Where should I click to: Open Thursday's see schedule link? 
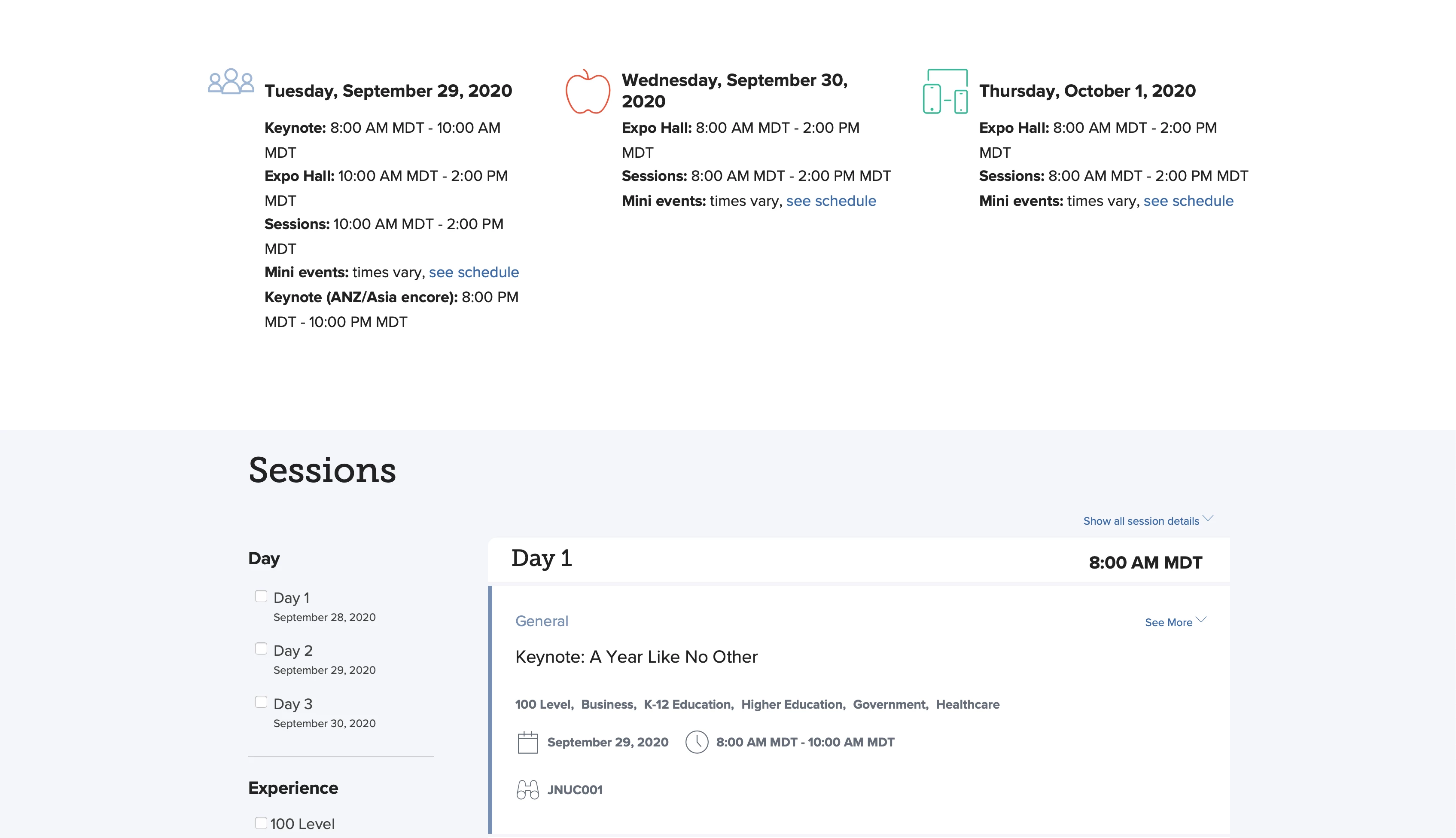(x=1188, y=201)
